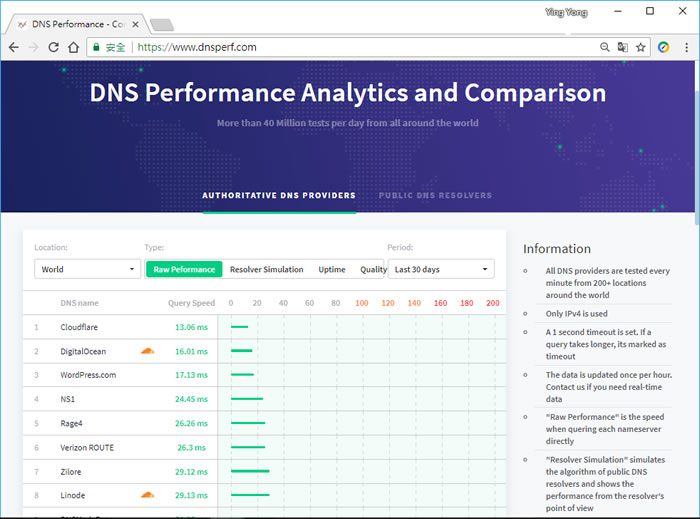The width and height of the screenshot is (700, 519).
Task: Click the 'Only IPv4 is used' note
Action: [x=576, y=314]
